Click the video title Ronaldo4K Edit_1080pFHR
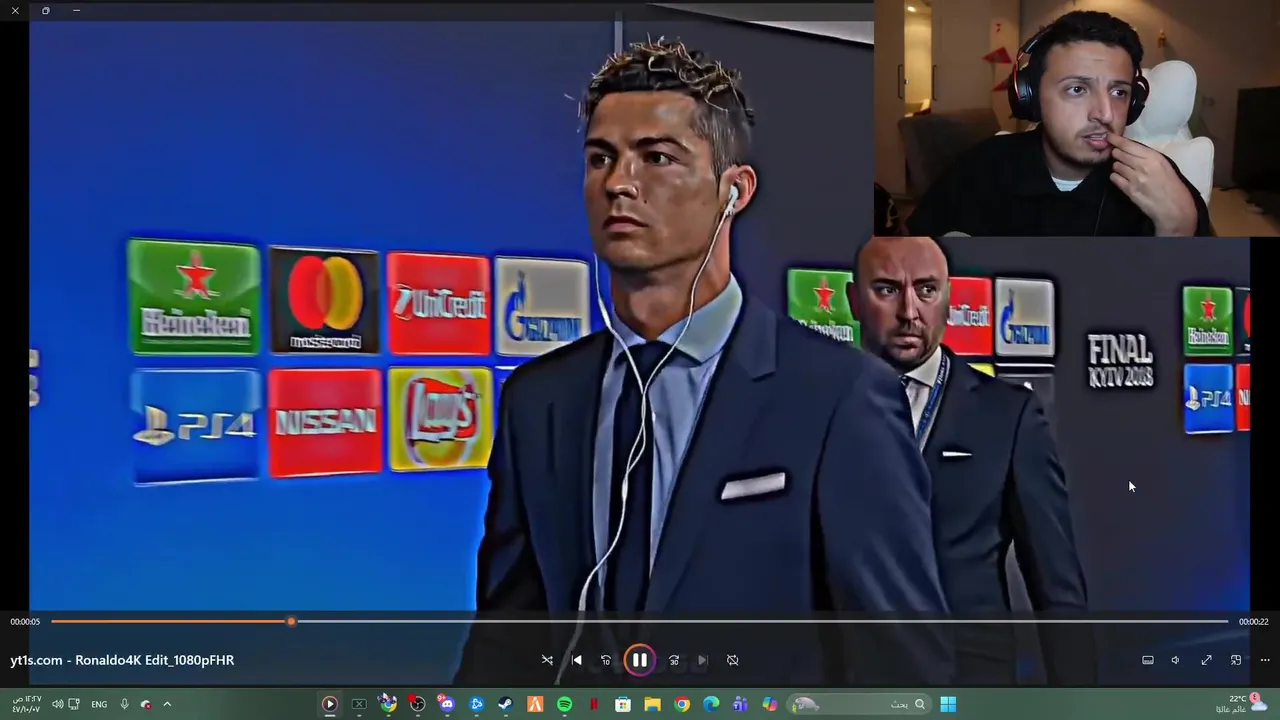1280x720 pixels. point(154,660)
